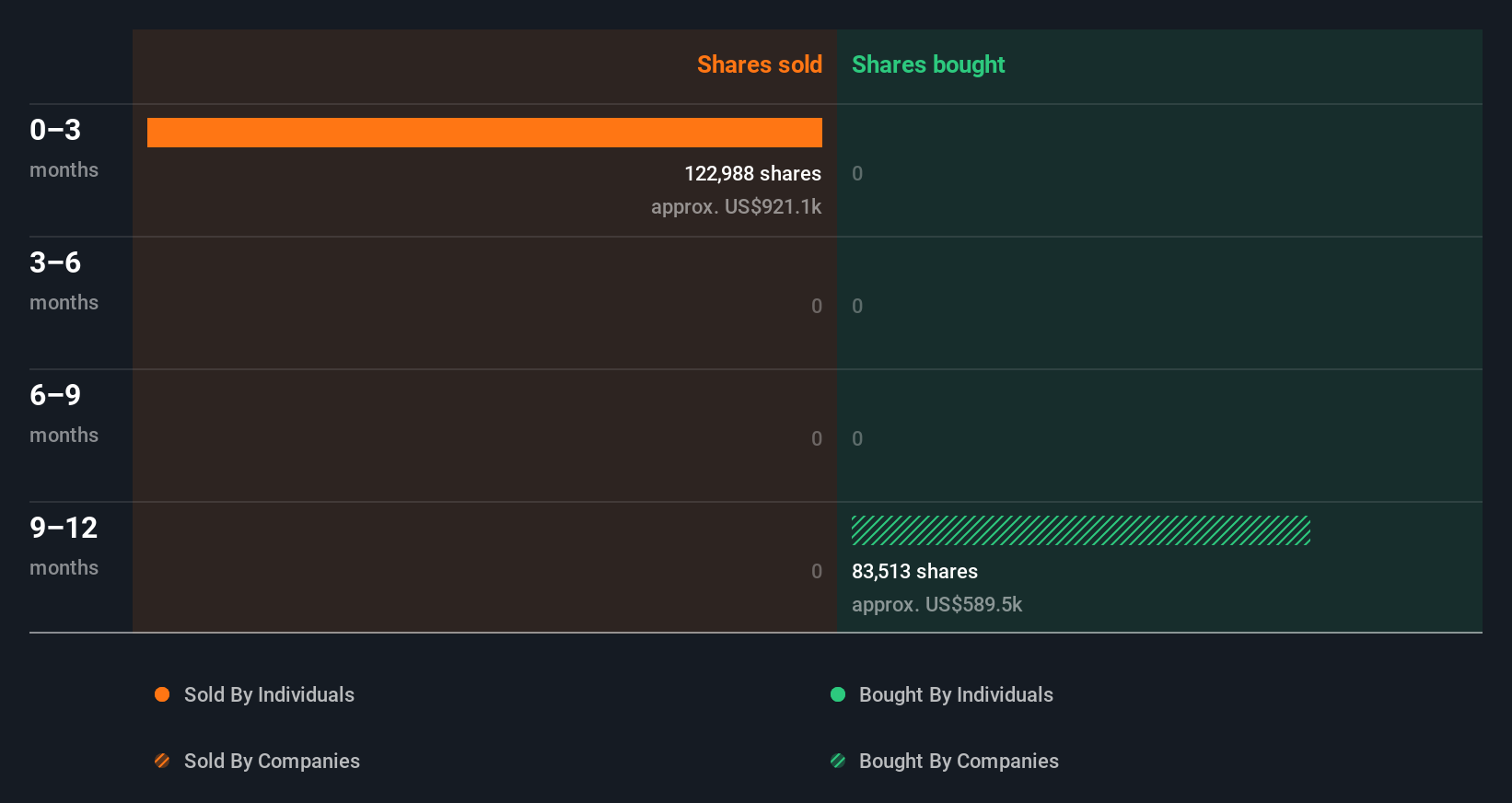The height and width of the screenshot is (803, 1512).
Task: Click the orange Sold By Individuals dot
Action: click(x=162, y=694)
